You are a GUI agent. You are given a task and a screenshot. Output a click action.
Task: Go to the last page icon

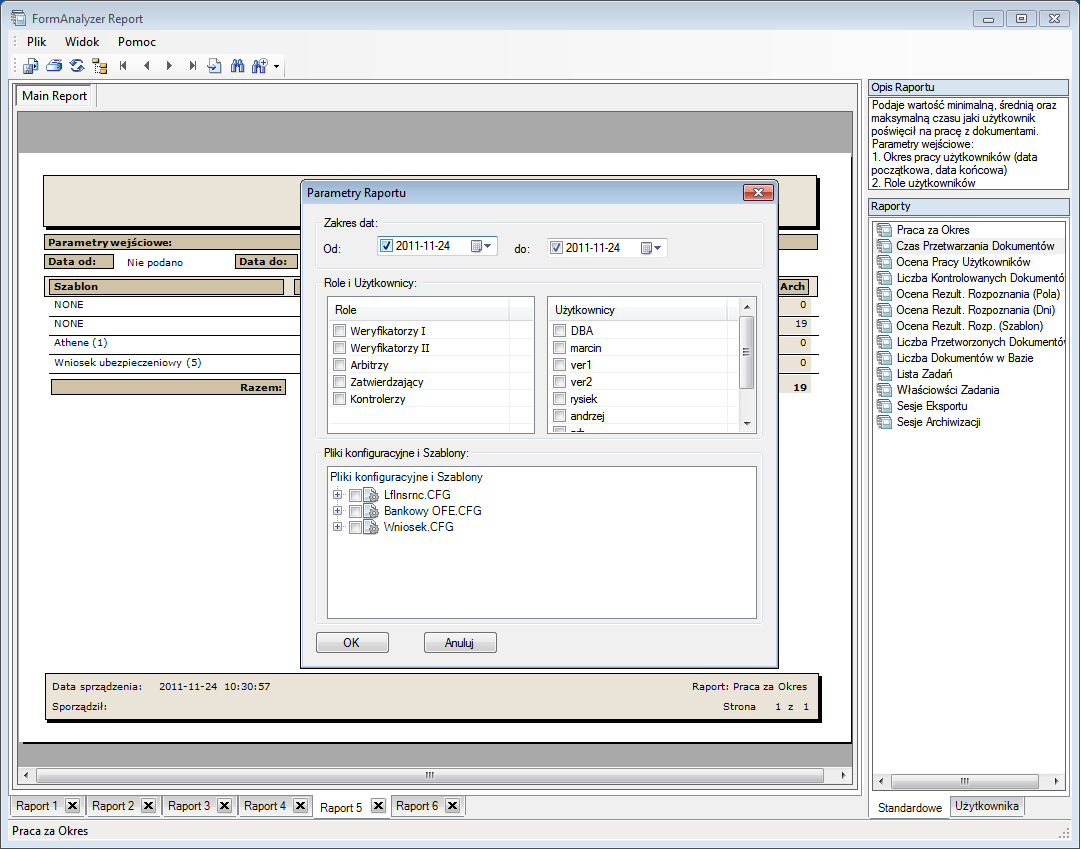click(x=192, y=66)
